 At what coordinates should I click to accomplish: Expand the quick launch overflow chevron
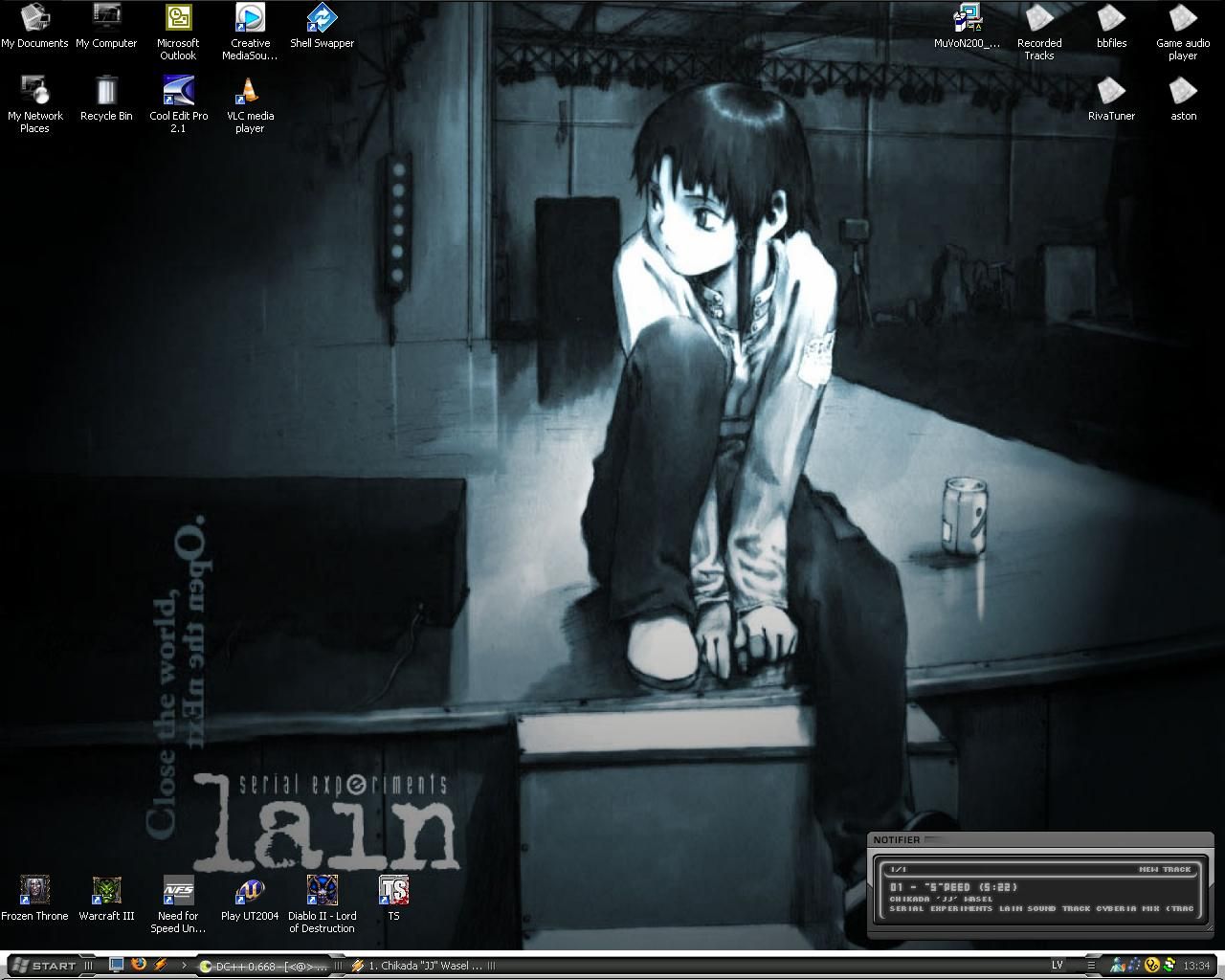coord(184,965)
